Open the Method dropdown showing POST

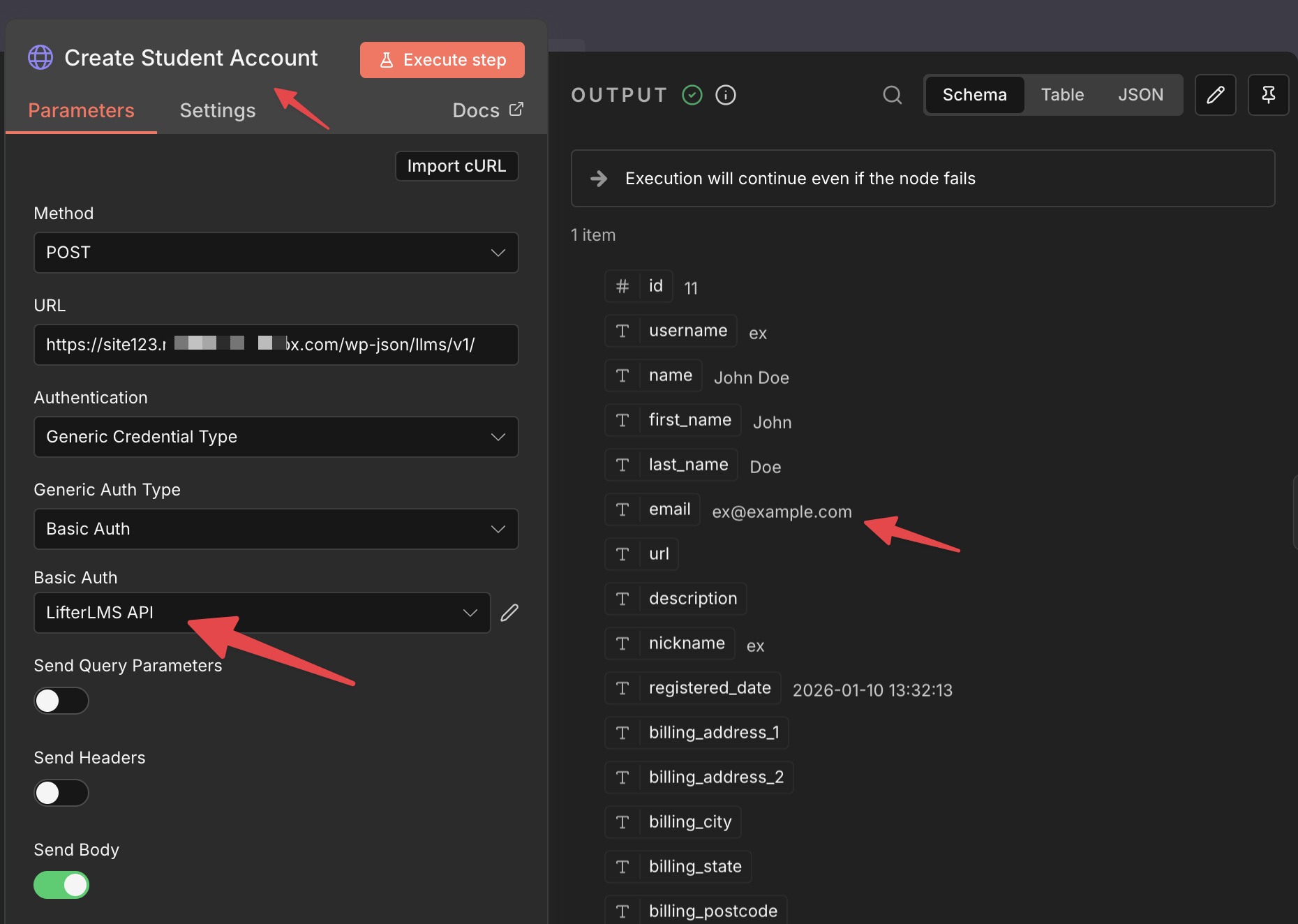[276, 253]
